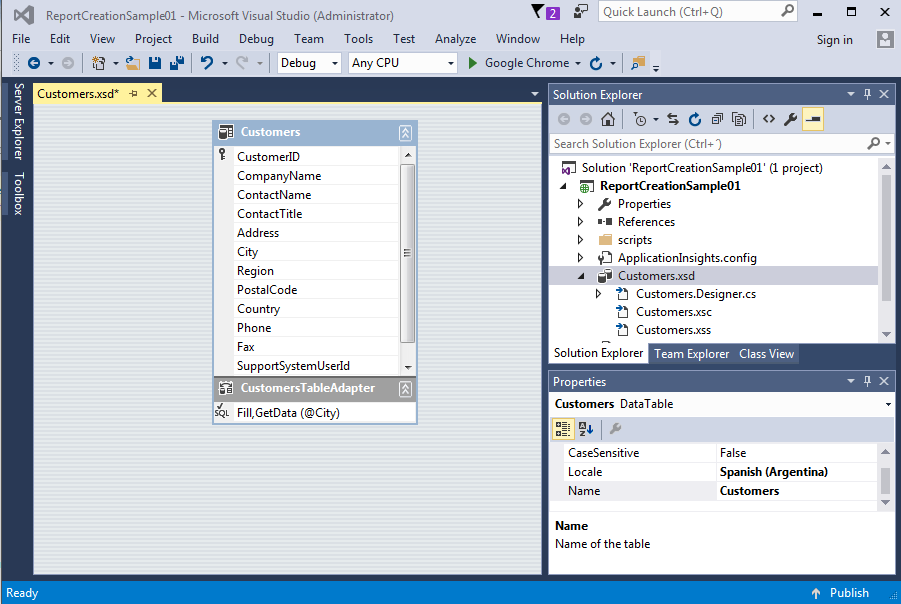Pin the Customers.xsd tab
Image resolution: width=901 pixels, height=604 pixels.
coord(133,94)
